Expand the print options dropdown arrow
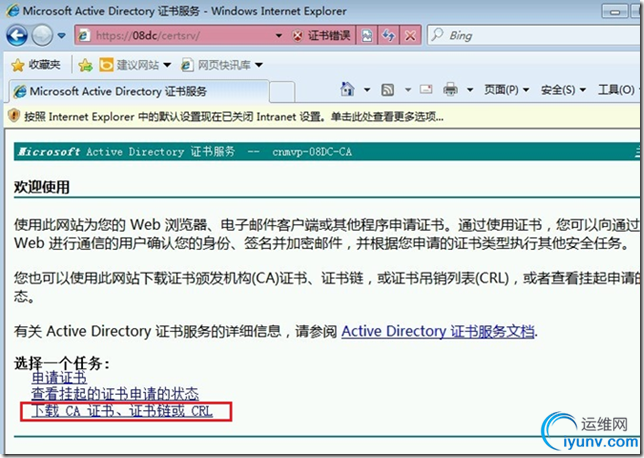Screen dimensions: 644x458 (470, 90)
